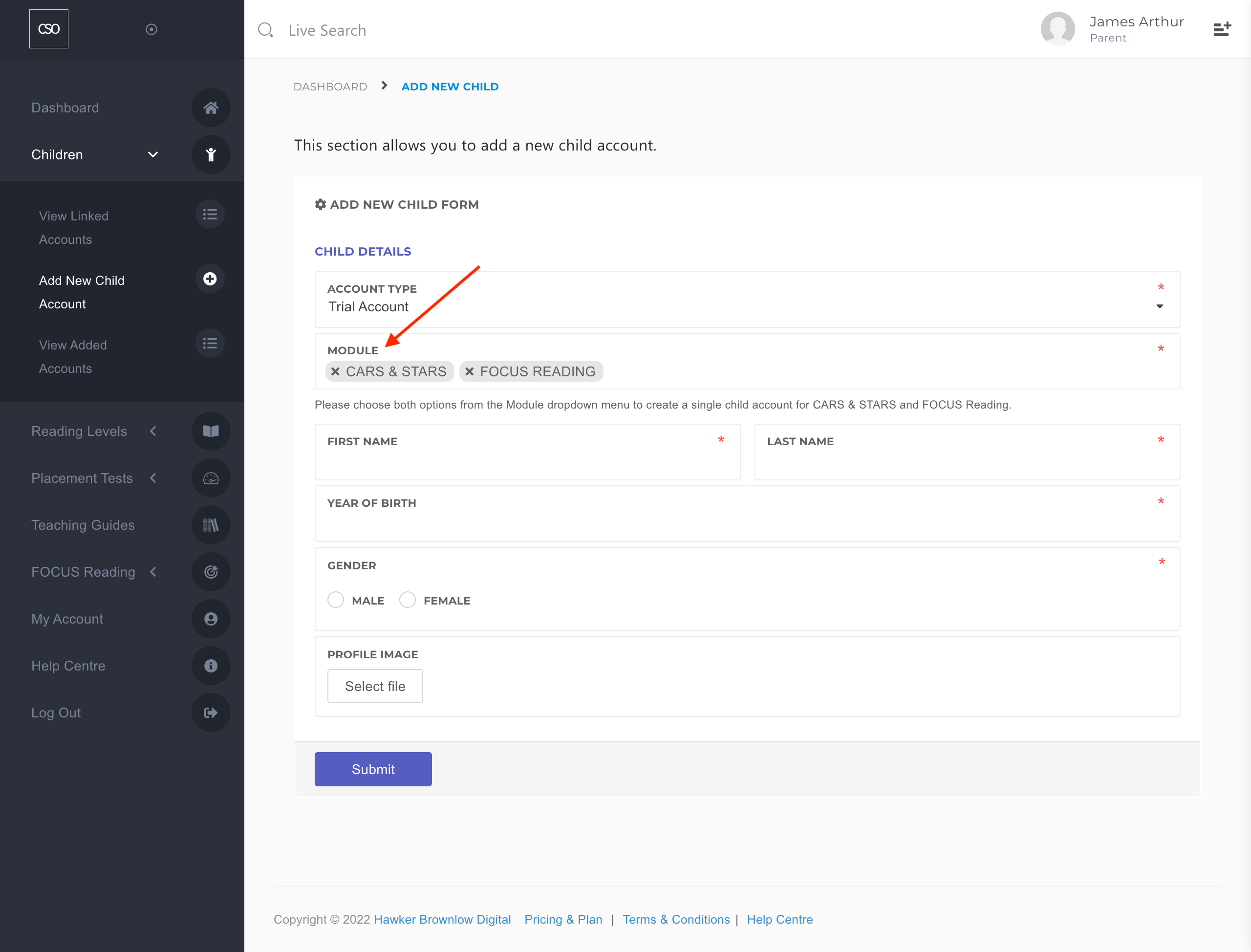Click the View Added Accounts list icon
Screen dimensions: 1251x952
click(210, 344)
